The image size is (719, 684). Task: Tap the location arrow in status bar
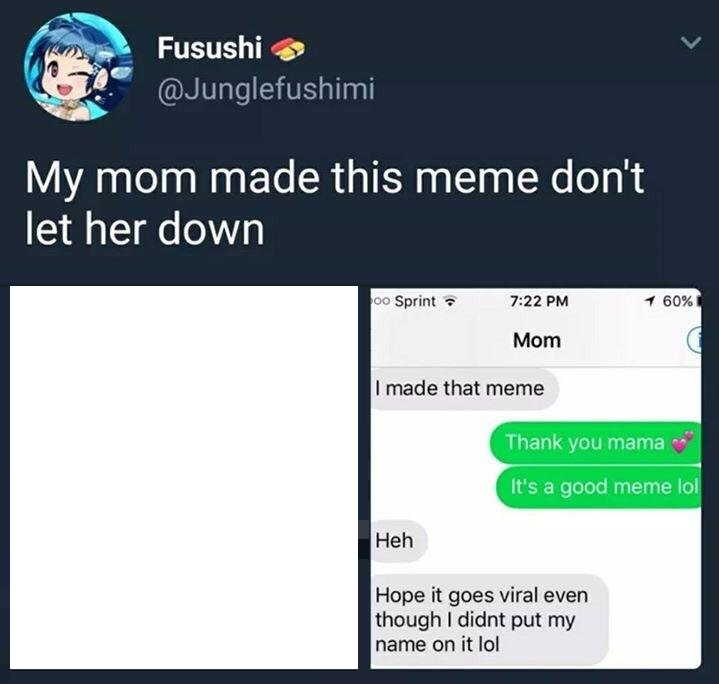pyautogui.click(x=650, y=301)
